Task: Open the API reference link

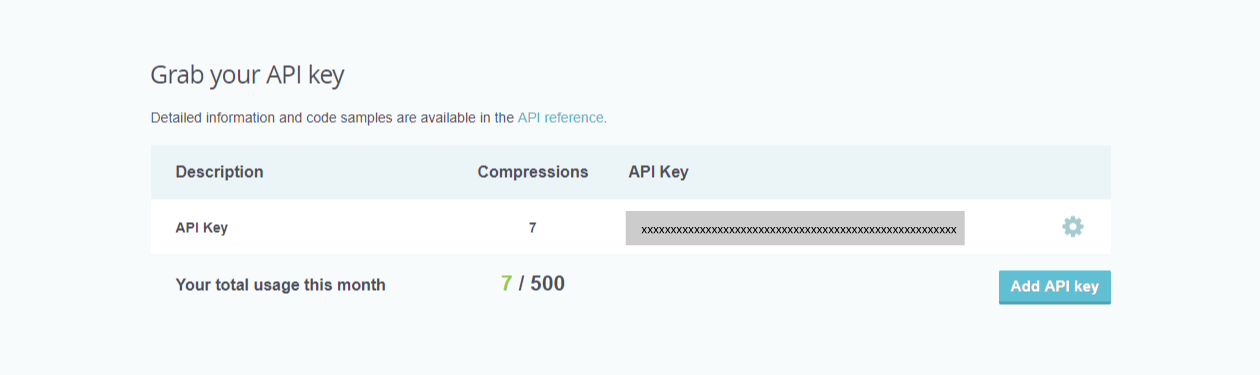Action: pos(560,117)
